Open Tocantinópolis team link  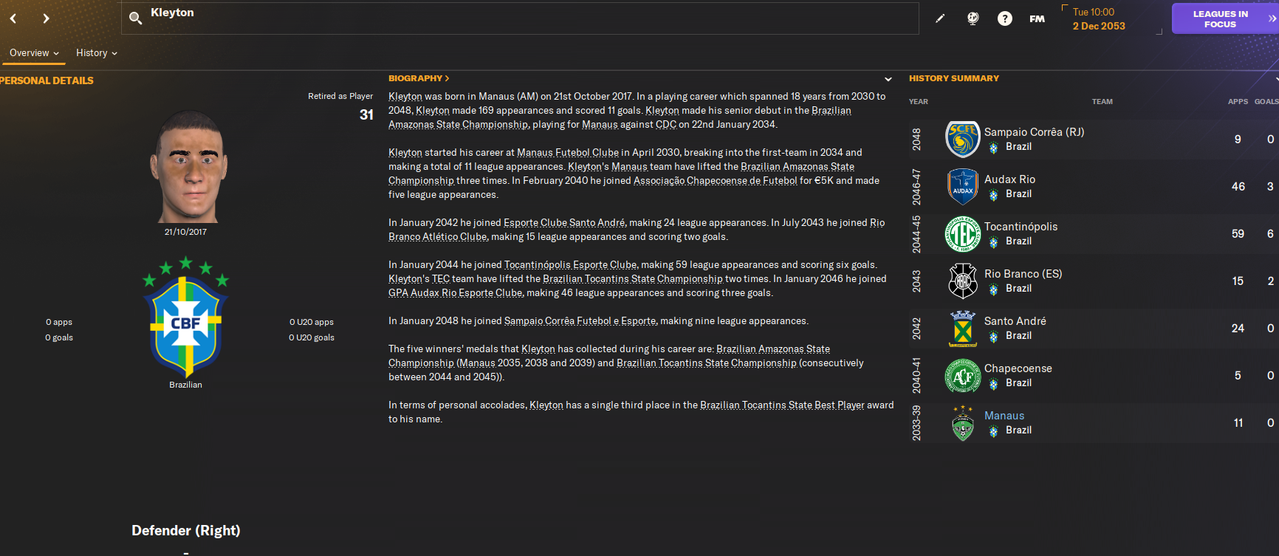coord(1021,226)
